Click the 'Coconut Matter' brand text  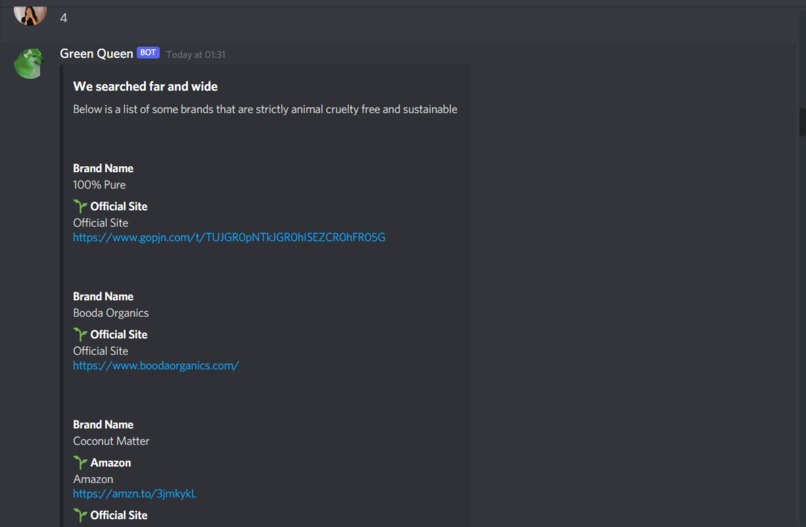tap(111, 441)
